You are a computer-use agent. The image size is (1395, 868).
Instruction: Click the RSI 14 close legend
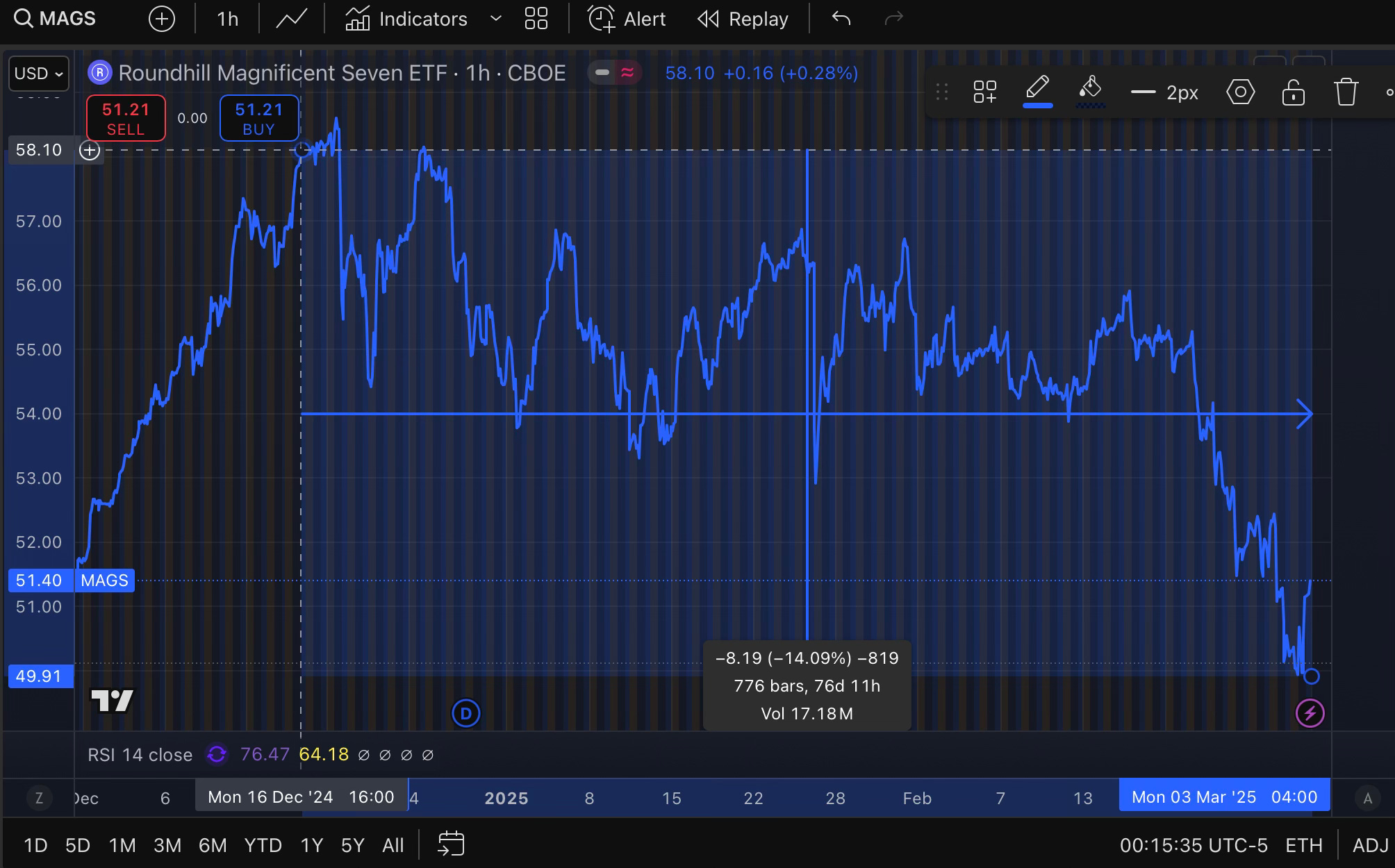click(x=140, y=755)
